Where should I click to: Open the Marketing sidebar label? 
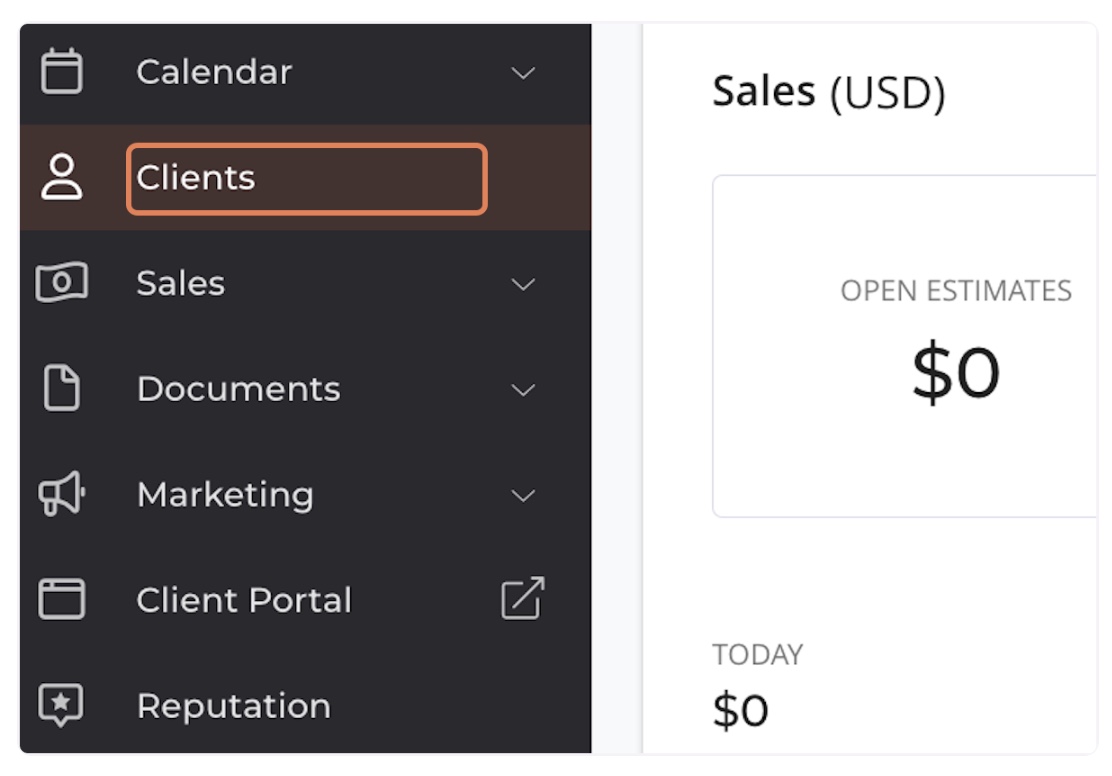pyautogui.click(x=225, y=495)
